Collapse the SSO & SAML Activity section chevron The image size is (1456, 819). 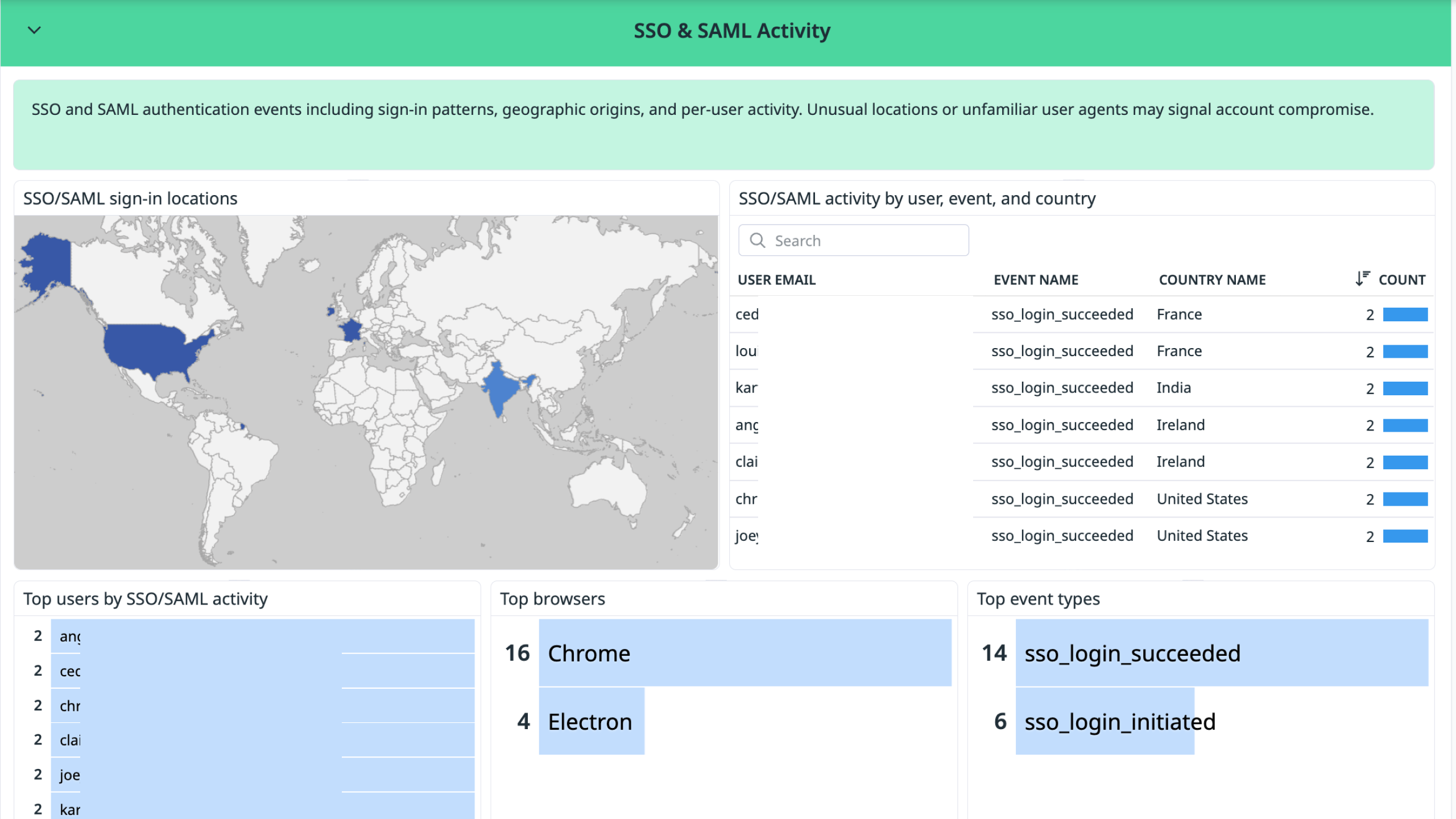click(34, 30)
